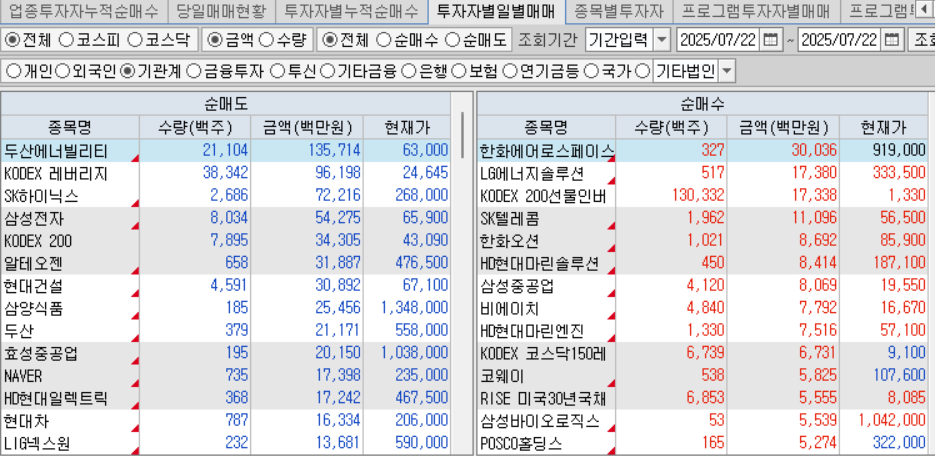Select the 알테오젠 stock name
The image size is (935, 456).
[33, 263]
